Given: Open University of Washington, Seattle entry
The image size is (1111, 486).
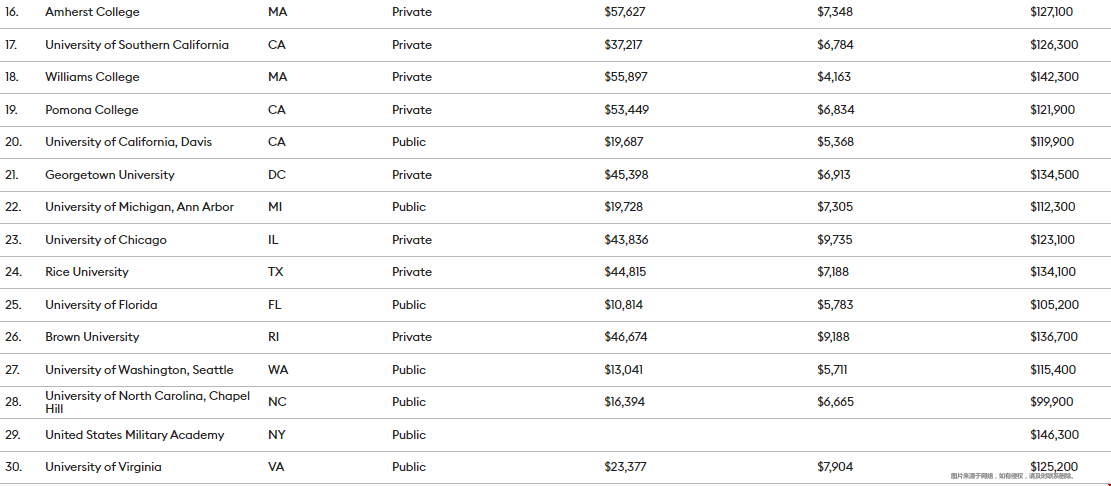Looking at the screenshot, I should click(139, 370).
